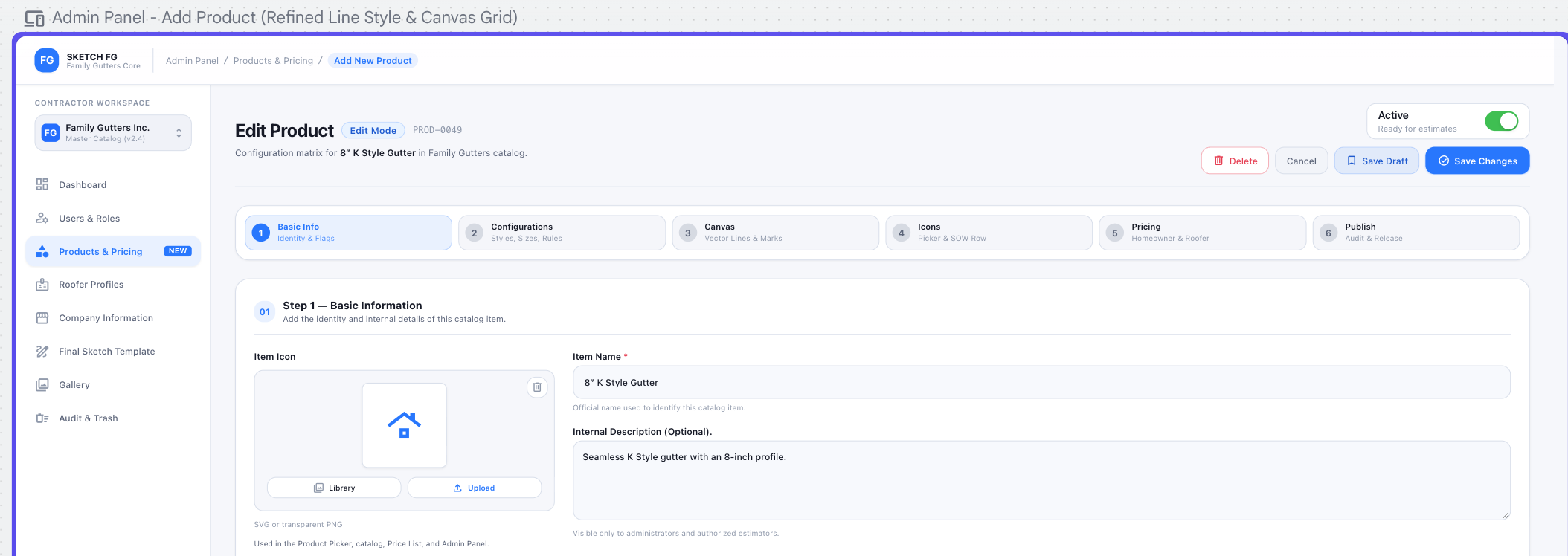Click the Roofer Profiles badge icon
The width and height of the screenshot is (1568, 556).
click(x=42, y=285)
